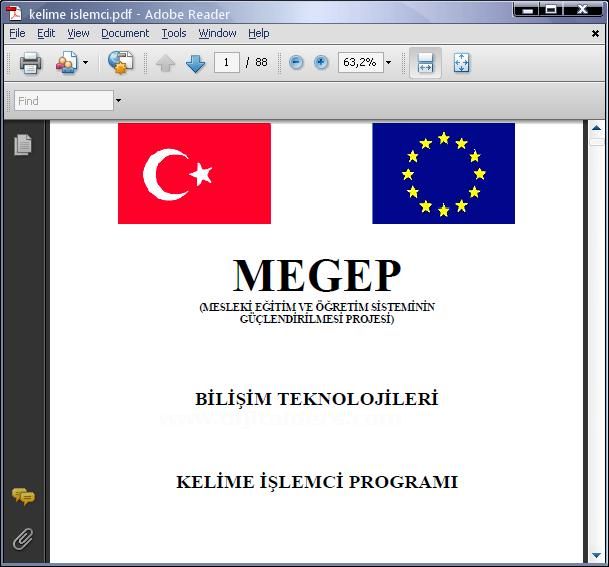The height and width of the screenshot is (567, 609).
Task: Click the Print icon in toolbar
Action: 31,63
